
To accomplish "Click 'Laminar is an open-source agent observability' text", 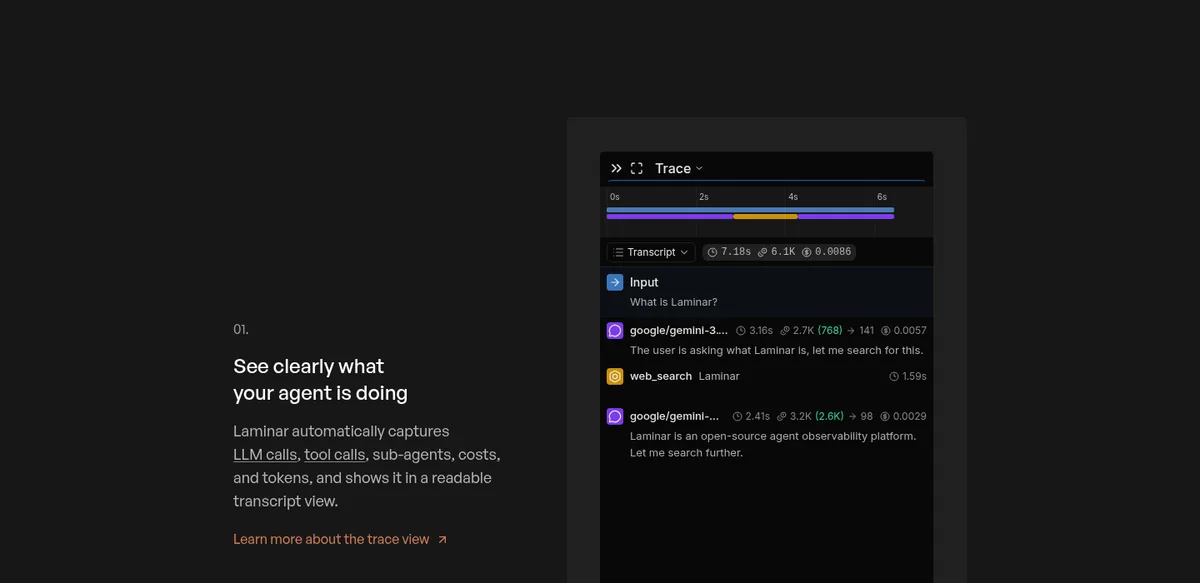I will tap(773, 436).
